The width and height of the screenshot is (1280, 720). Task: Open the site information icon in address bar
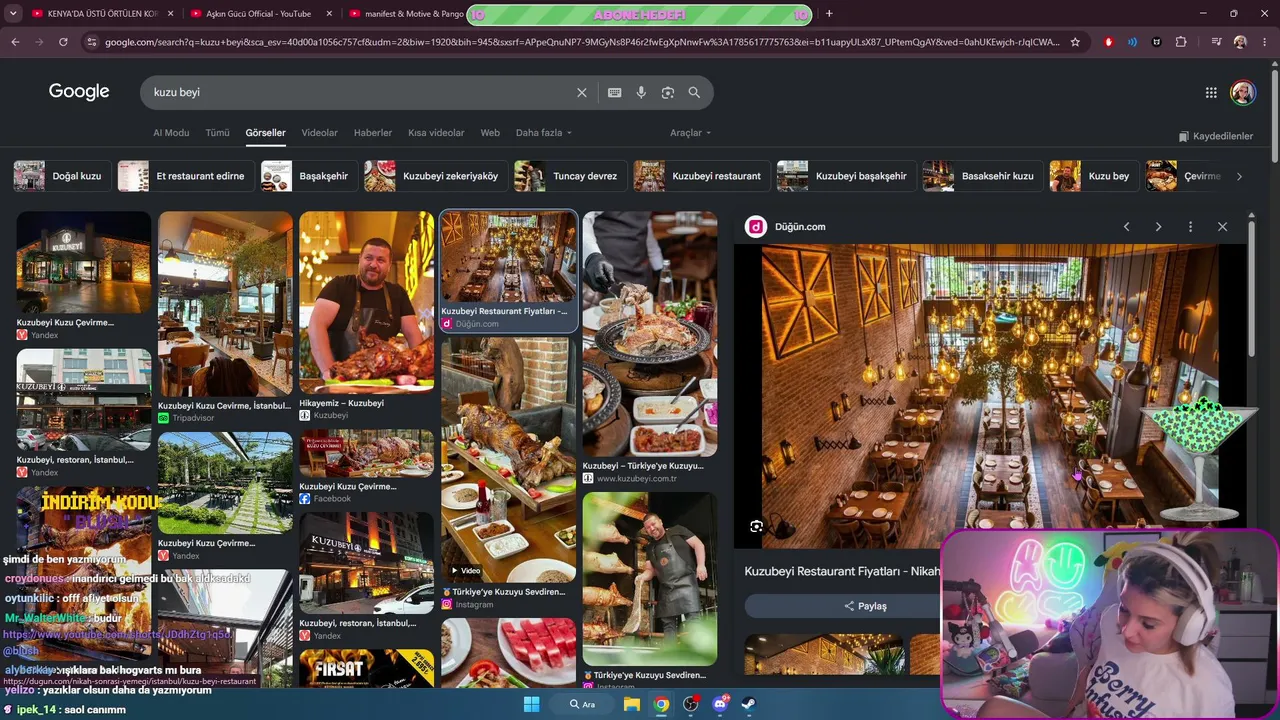tap(92, 42)
